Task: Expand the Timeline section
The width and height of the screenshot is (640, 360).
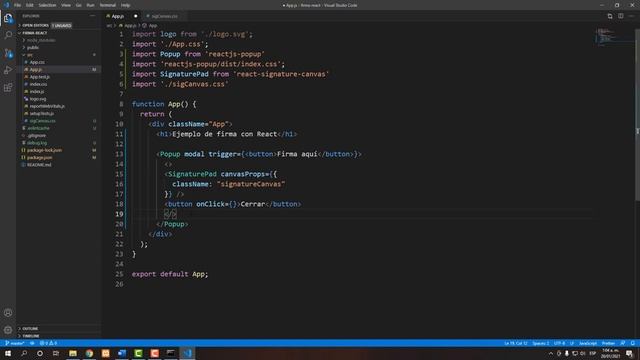Action: [x=31, y=336]
